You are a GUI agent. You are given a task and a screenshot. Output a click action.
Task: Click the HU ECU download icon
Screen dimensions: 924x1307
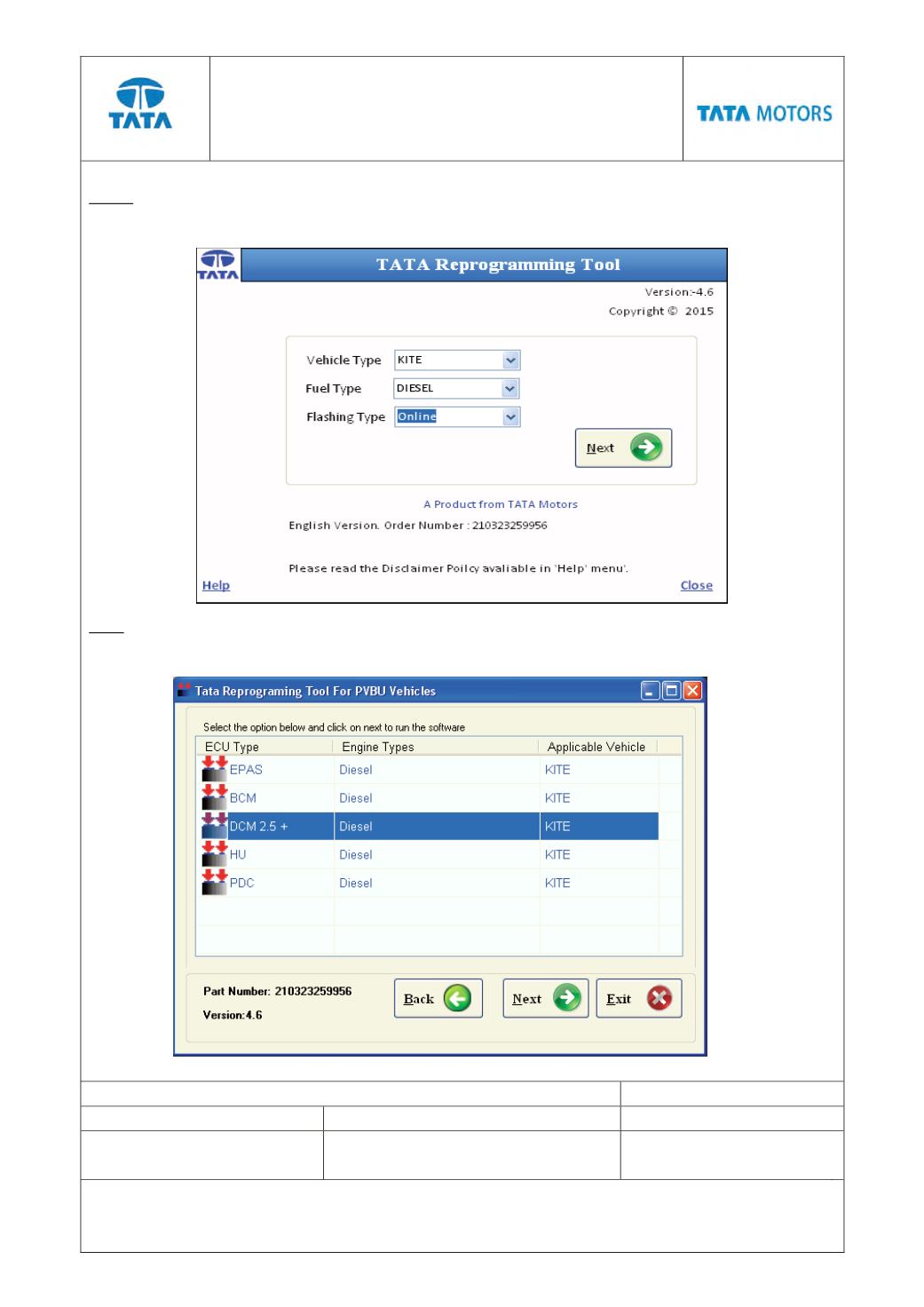[215, 854]
